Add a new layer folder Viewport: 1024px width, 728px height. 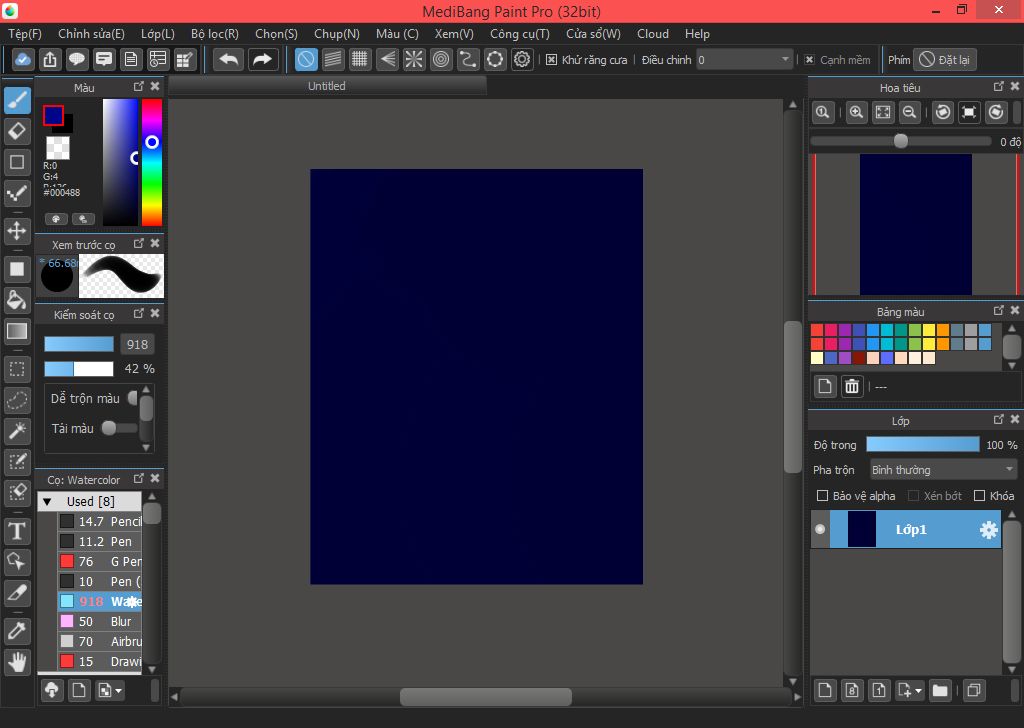coord(940,690)
